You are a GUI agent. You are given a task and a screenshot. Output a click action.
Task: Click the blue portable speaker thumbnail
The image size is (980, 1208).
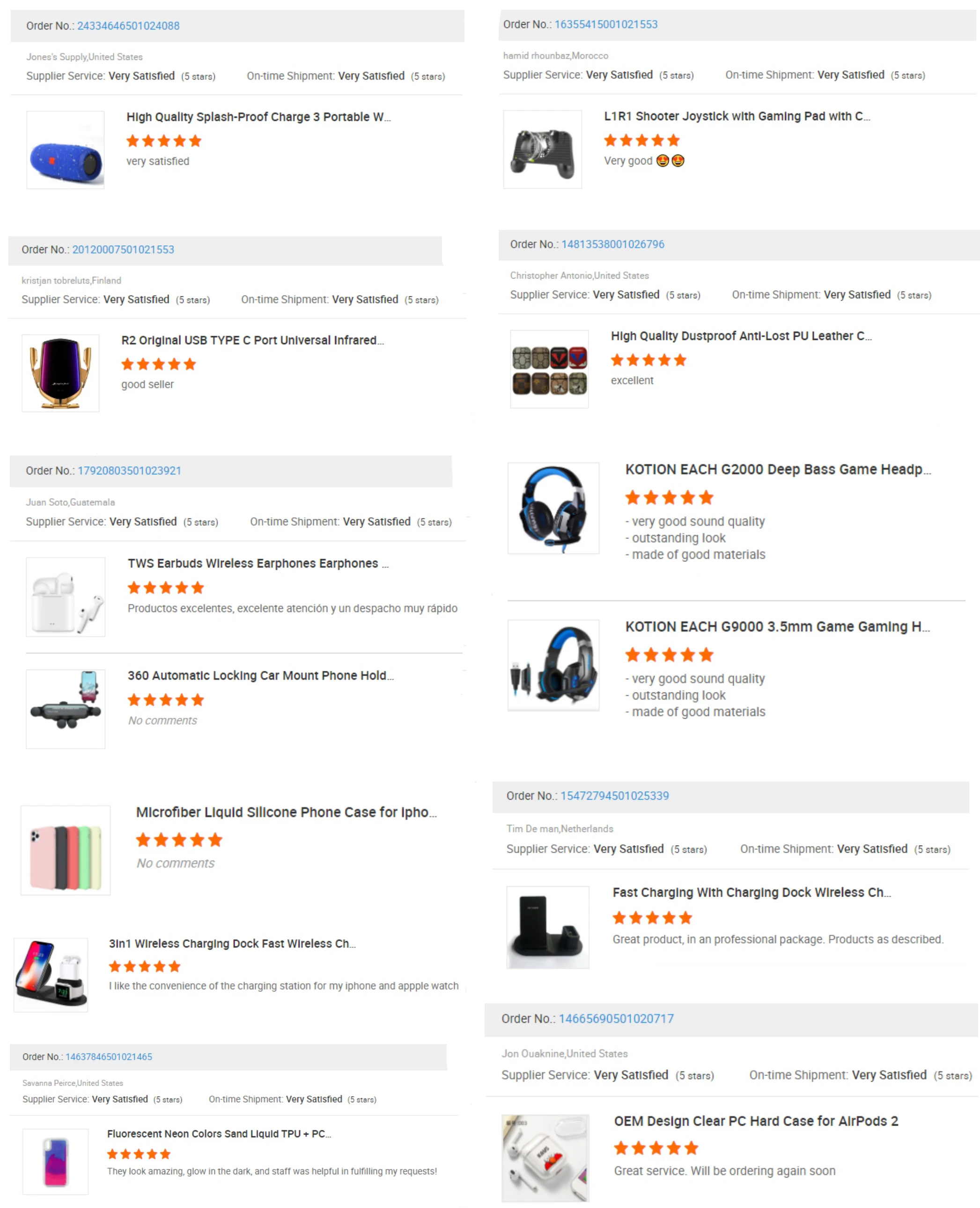tap(66, 149)
